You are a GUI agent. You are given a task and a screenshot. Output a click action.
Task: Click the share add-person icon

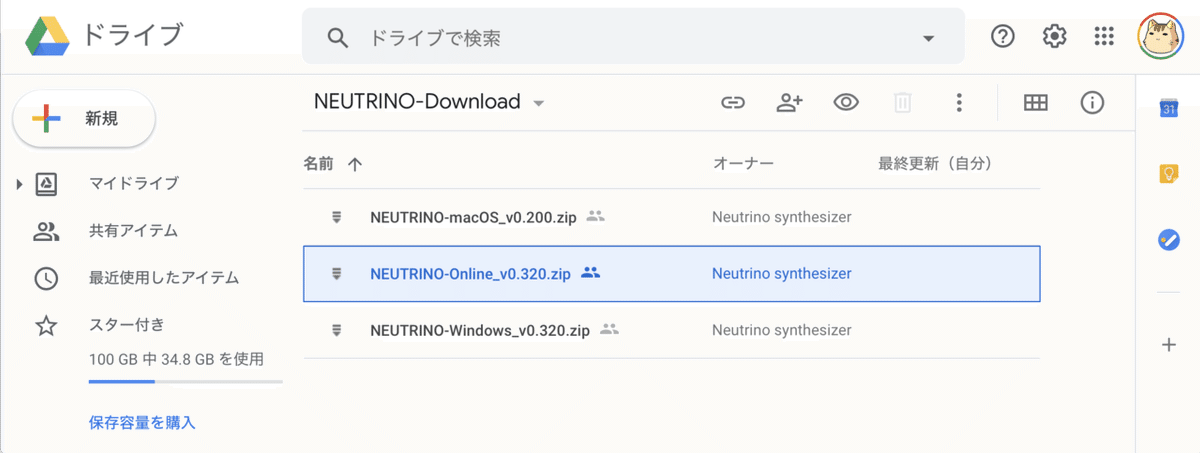pos(790,102)
